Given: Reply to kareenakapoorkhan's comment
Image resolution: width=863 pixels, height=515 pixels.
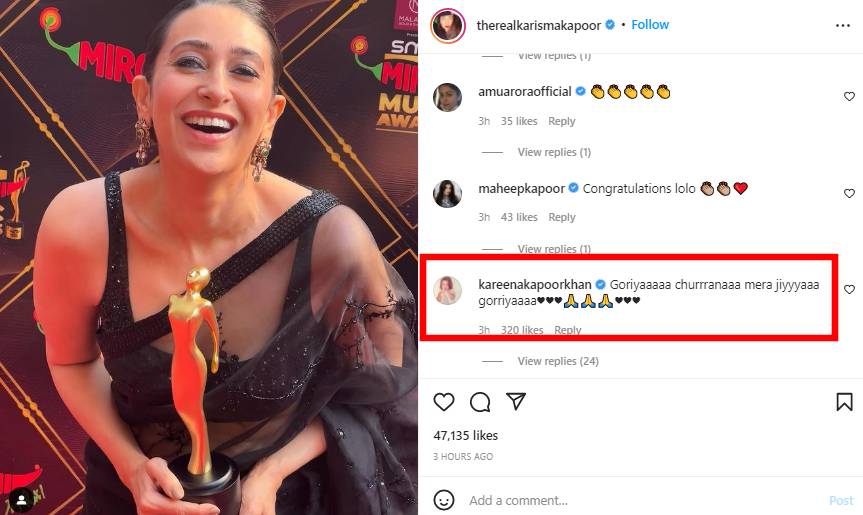Looking at the screenshot, I should pyautogui.click(x=567, y=330).
